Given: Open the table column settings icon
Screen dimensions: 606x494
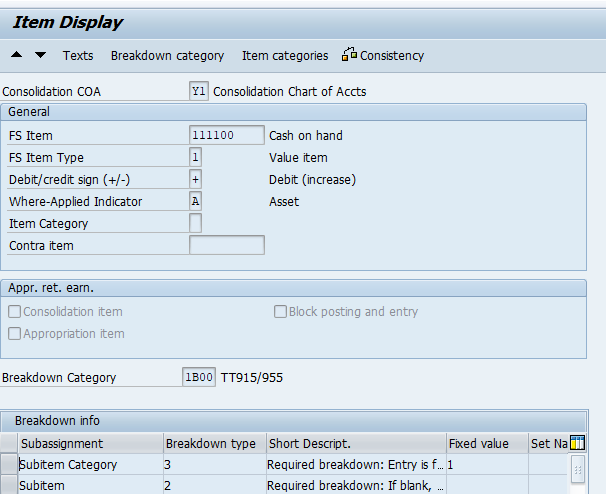Looking at the screenshot, I should [577, 443].
